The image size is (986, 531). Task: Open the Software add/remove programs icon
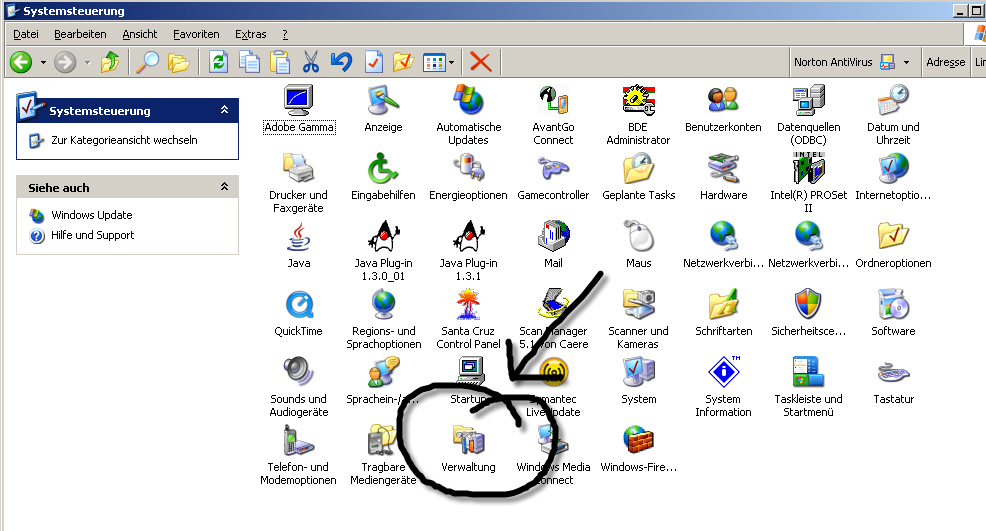[893, 305]
